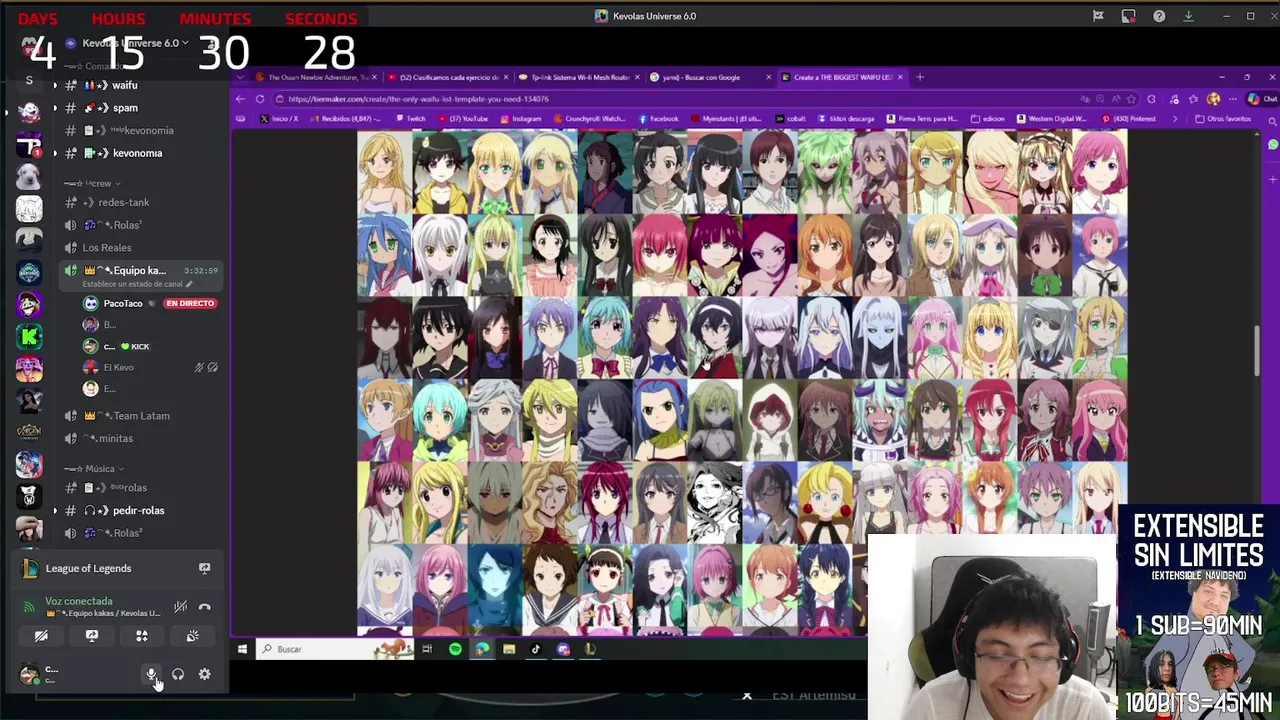The image size is (1280, 720).
Task: Collapse the crew category
Action: tap(91, 183)
